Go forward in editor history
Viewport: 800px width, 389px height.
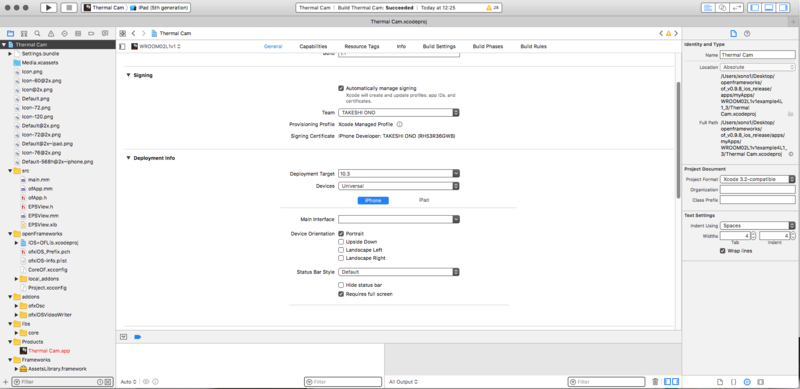pos(143,33)
